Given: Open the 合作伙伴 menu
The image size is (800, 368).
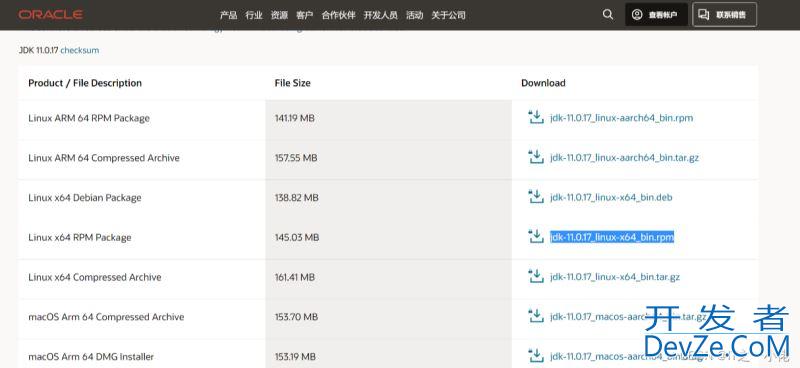Looking at the screenshot, I should click(x=338, y=15).
